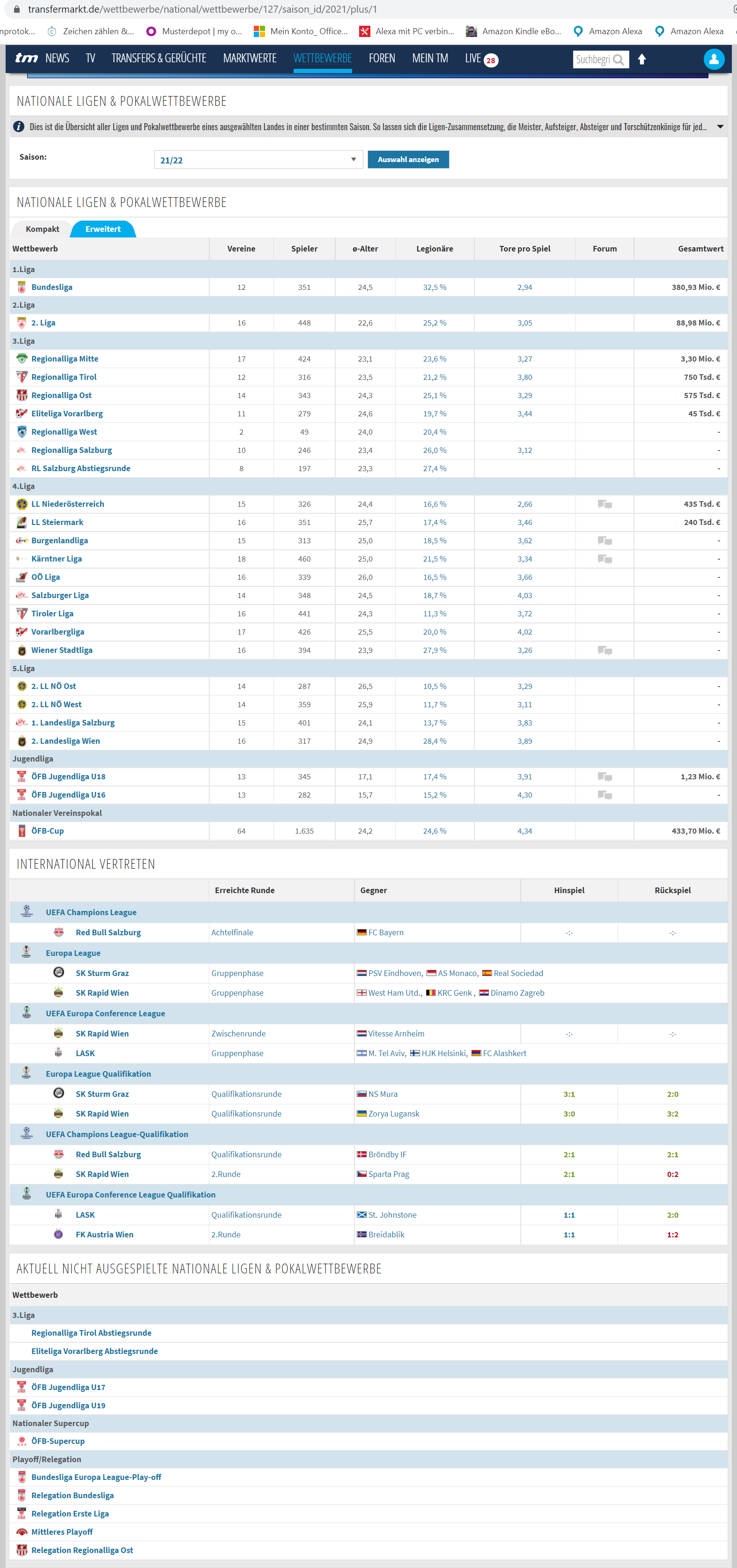Open TRANSFERS & GERÜCHTE menu
Image resolution: width=737 pixels, height=1568 pixels.
[x=159, y=59]
